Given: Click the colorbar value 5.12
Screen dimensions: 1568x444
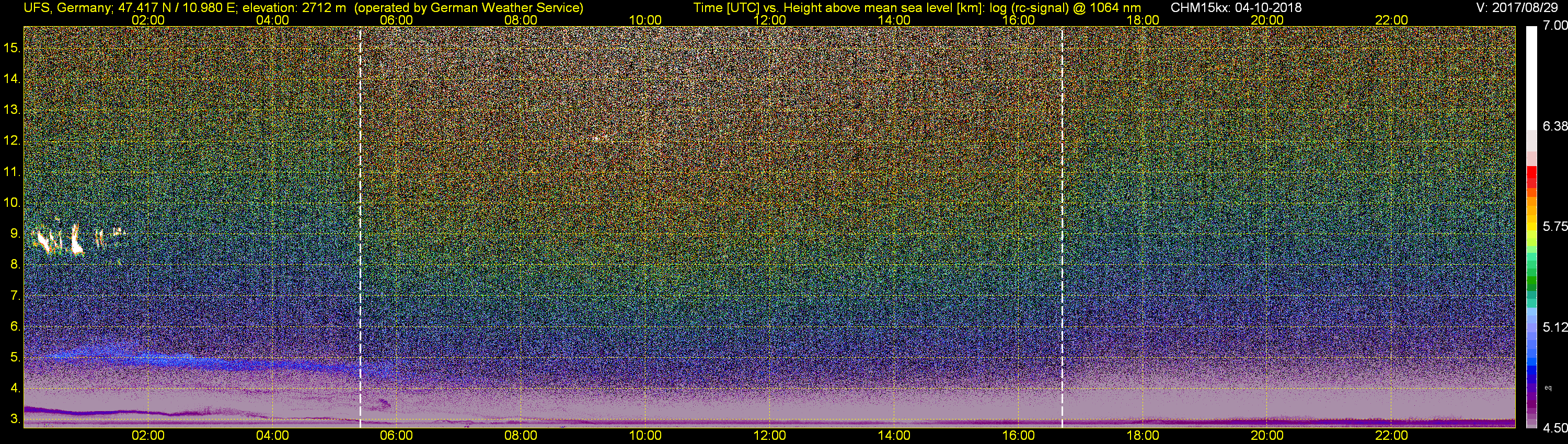Looking at the screenshot, I should point(1555,327).
